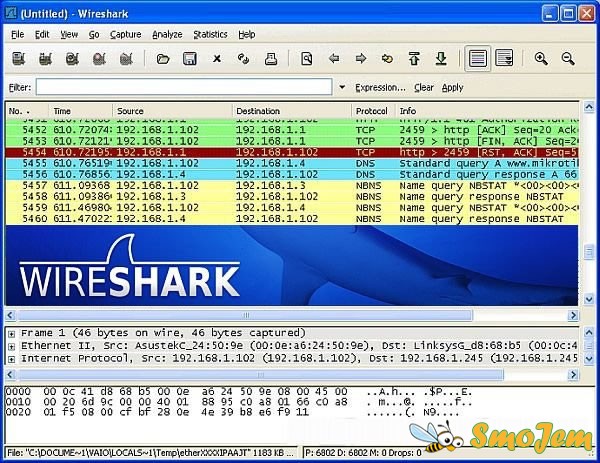Click packet list horizontal scrollbar right arrow
600x463 pixels.
point(573,315)
